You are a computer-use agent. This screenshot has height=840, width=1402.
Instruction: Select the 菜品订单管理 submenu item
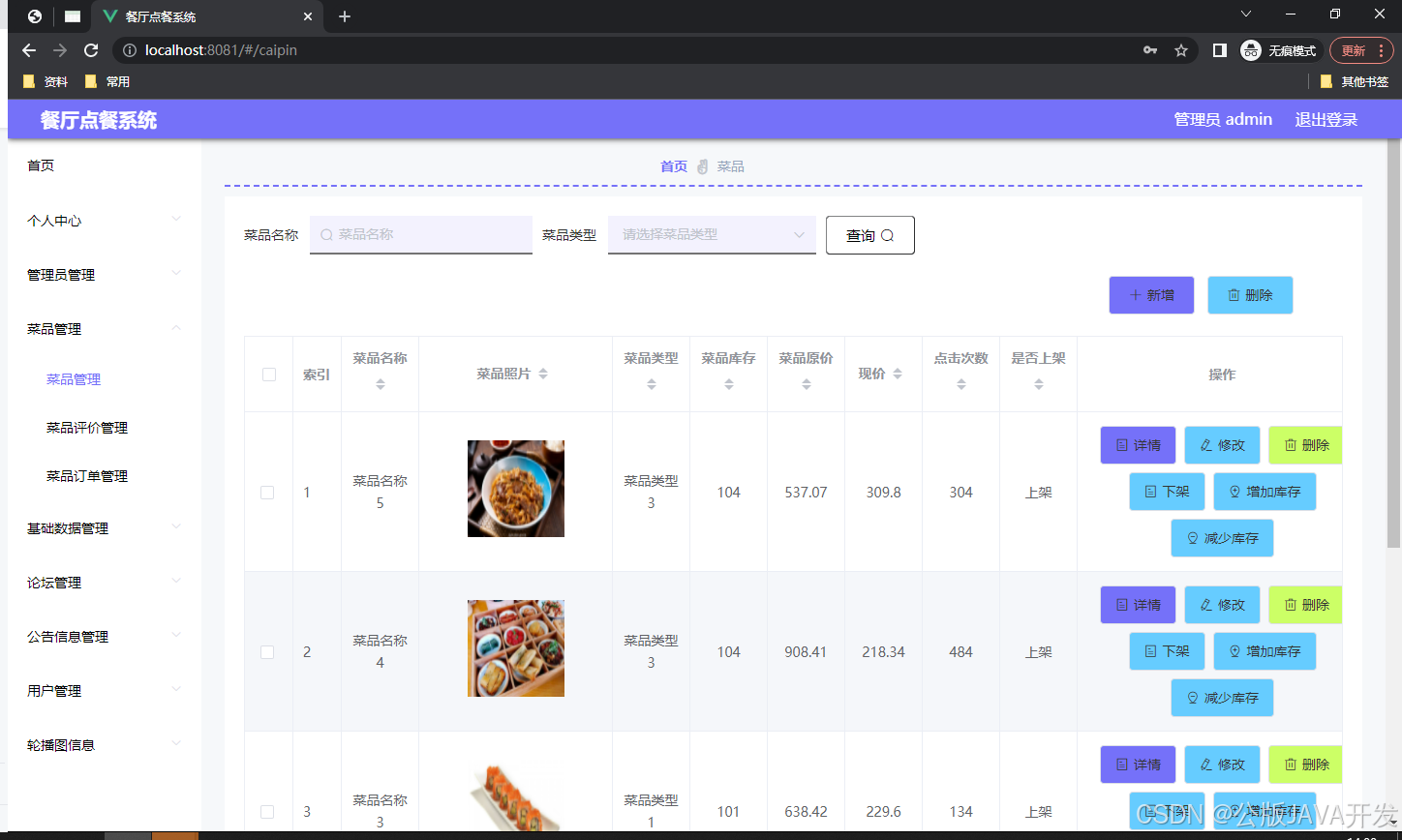87,476
